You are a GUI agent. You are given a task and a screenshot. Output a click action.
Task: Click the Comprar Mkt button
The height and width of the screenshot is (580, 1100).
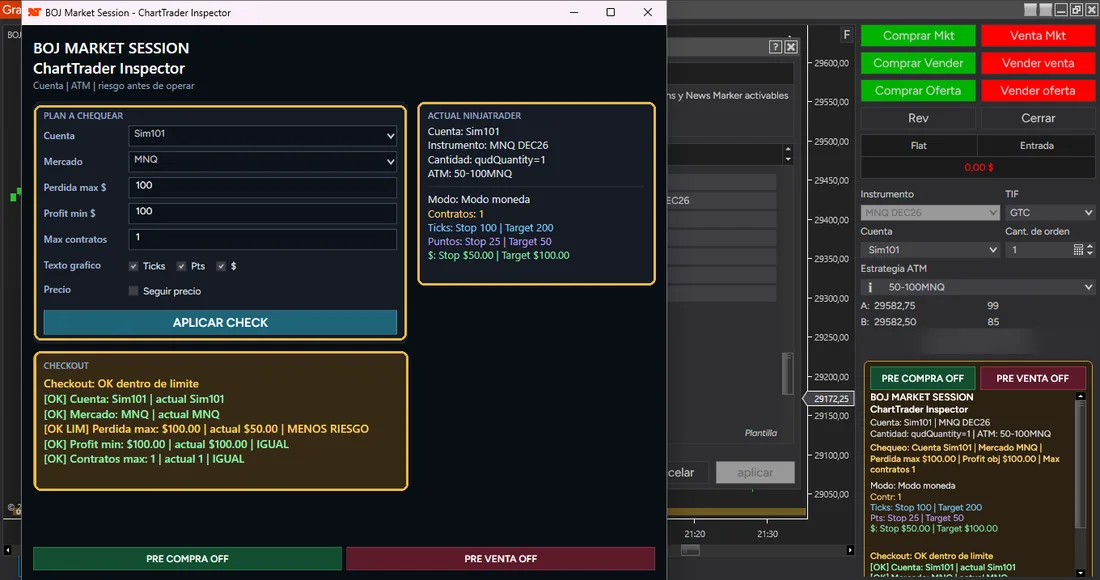click(918, 36)
